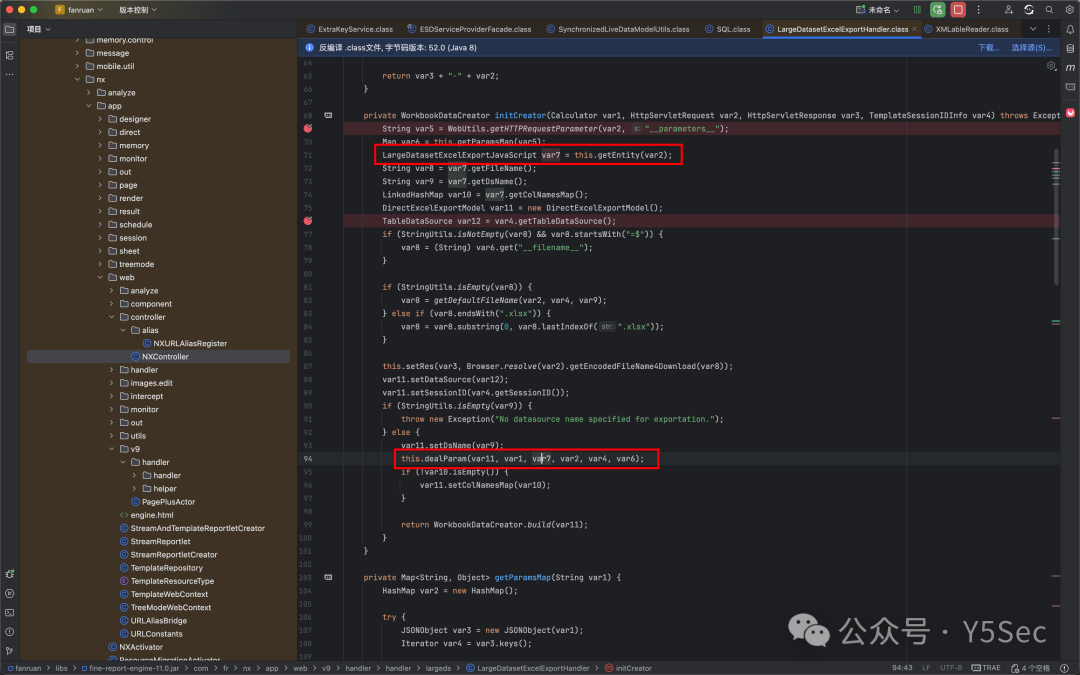The image size is (1080, 675).
Task: Pause the program with pause icon
Action: 917,10
